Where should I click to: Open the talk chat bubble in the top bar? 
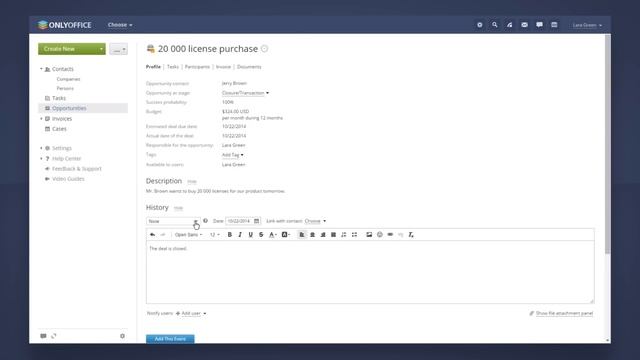539,25
